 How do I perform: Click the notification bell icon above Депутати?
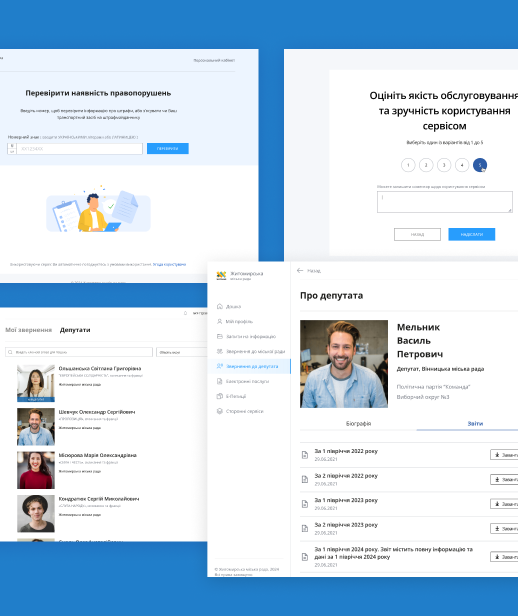click(x=185, y=313)
